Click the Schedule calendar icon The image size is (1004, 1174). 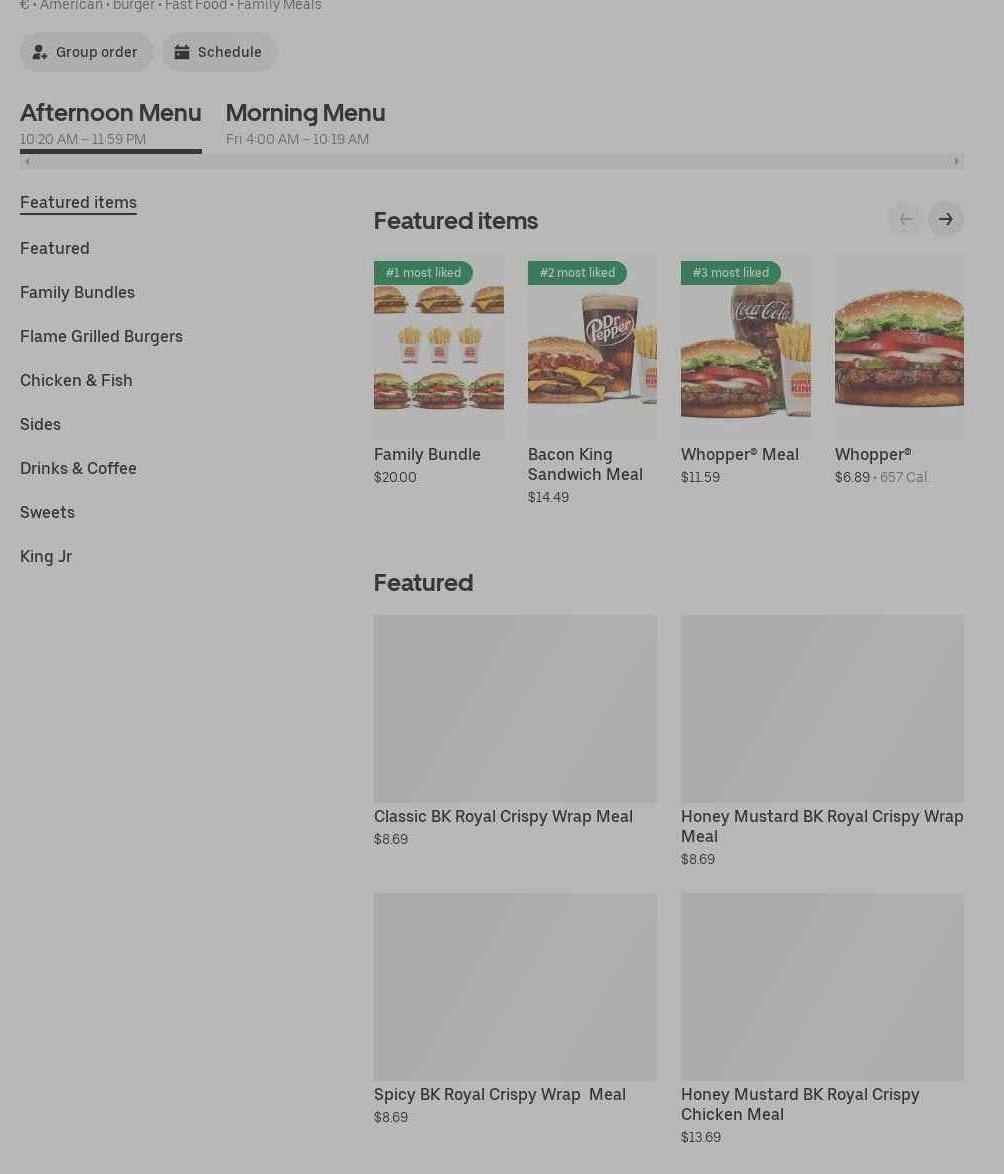click(x=182, y=52)
